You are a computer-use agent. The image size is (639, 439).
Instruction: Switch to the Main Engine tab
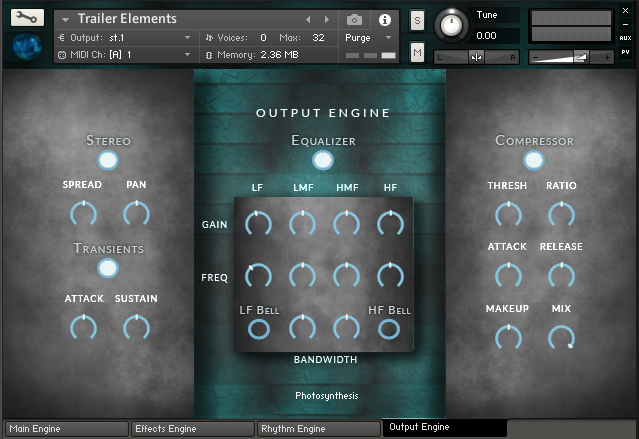coord(67,429)
